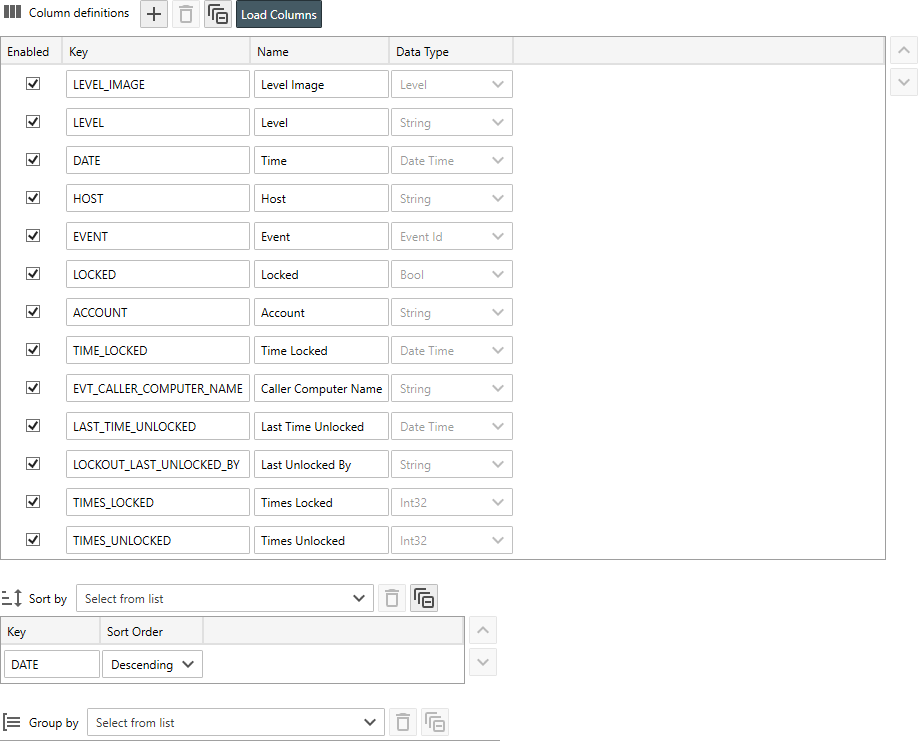Click the ACCOUNT key input field
The height and width of the screenshot is (741, 918).
[x=157, y=312]
